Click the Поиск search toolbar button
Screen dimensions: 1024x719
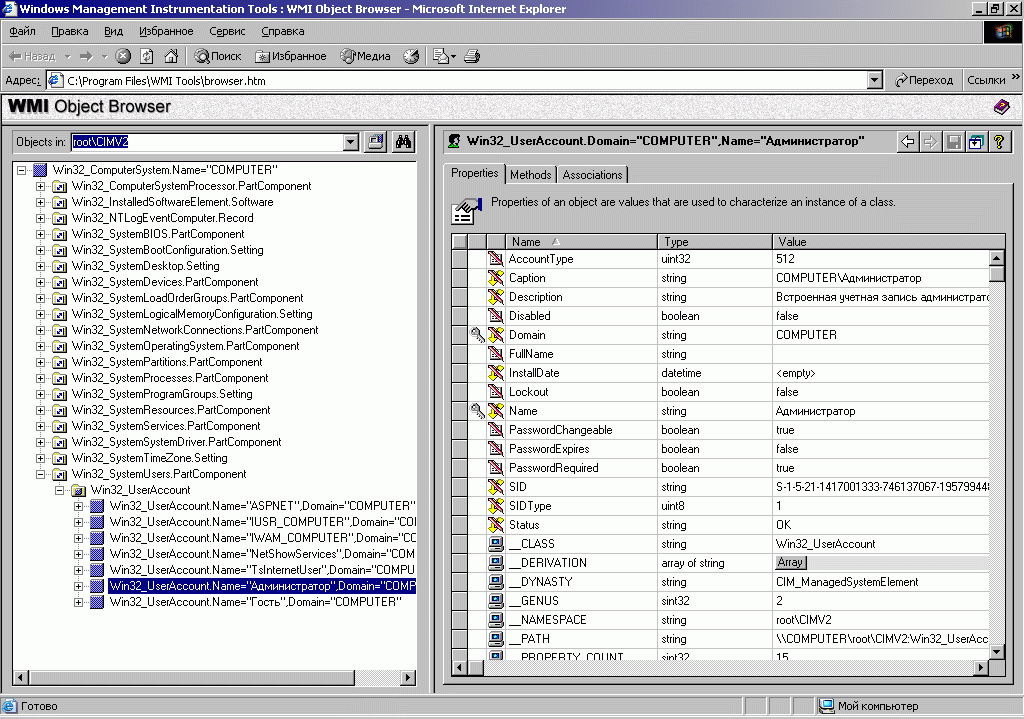click(x=218, y=56)
